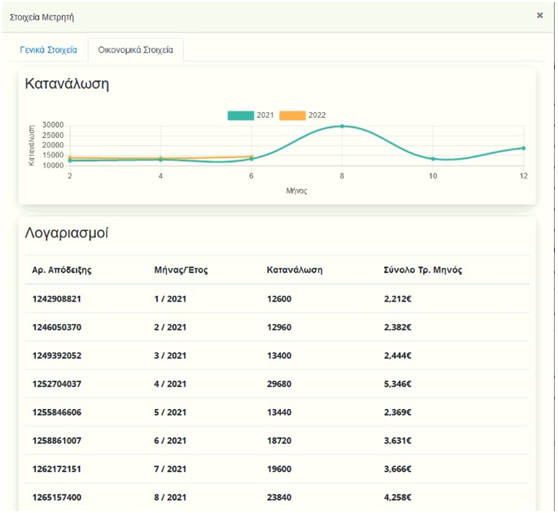This screenshot has width=558, height=513.
Task: Click the Κατανάλωση column header
Action: (294, 270)
